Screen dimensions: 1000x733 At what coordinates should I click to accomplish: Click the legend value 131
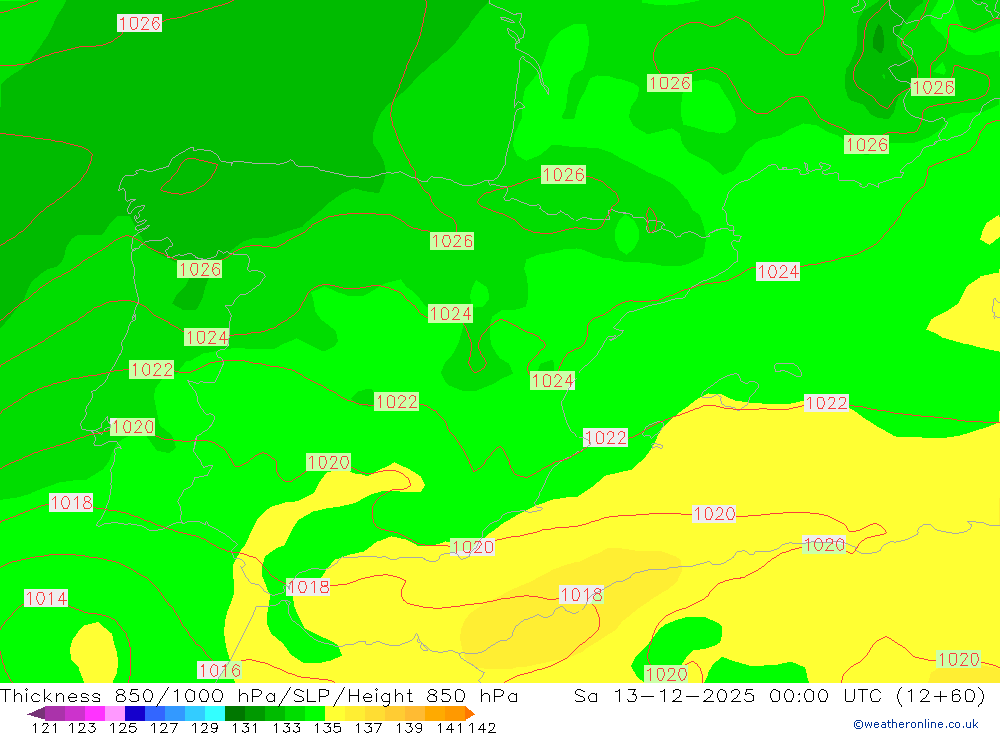point(245,727)
